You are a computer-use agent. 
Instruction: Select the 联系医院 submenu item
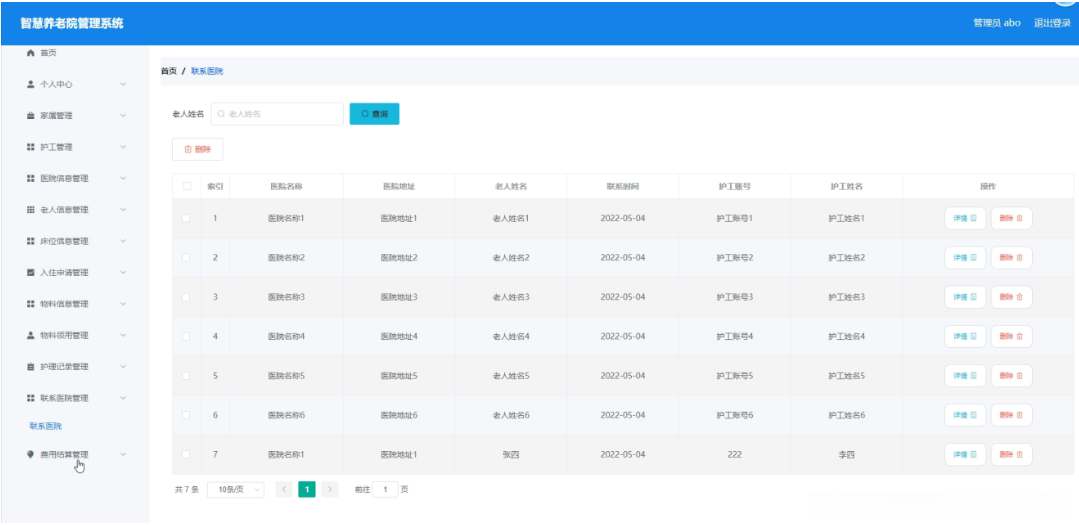pos(45,426)
